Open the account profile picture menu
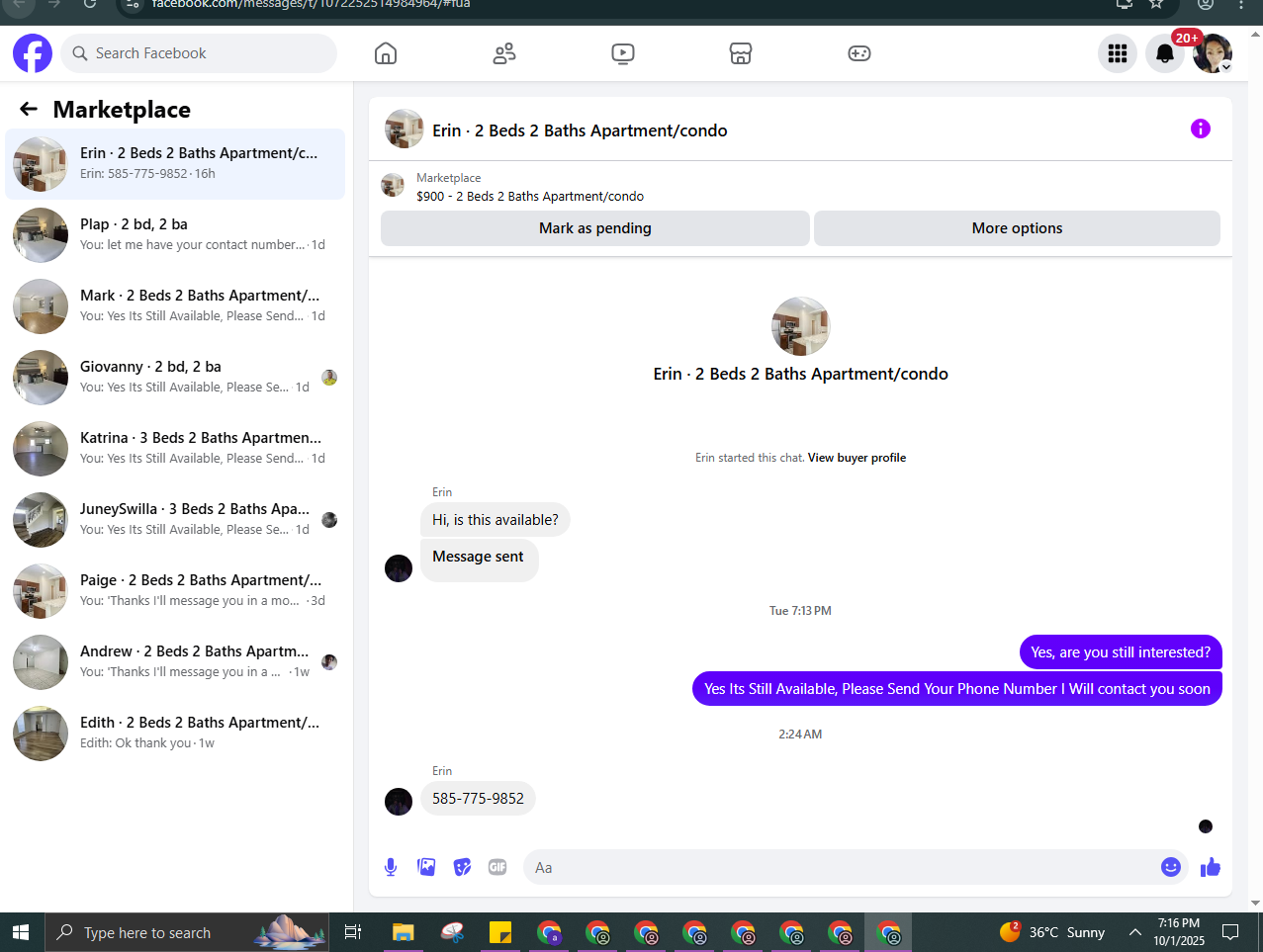 point(1213,53)
